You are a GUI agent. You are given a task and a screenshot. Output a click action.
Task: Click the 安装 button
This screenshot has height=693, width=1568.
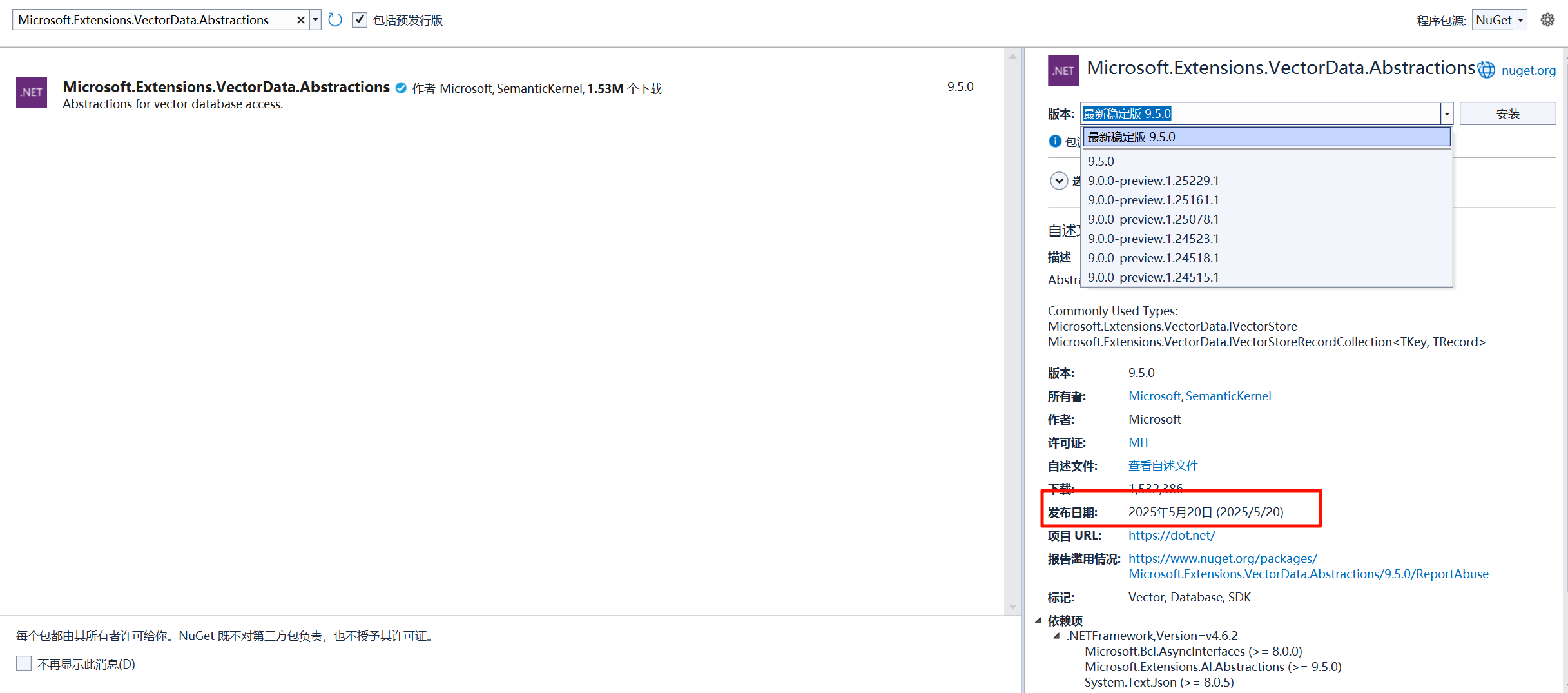coord(1507,113)
